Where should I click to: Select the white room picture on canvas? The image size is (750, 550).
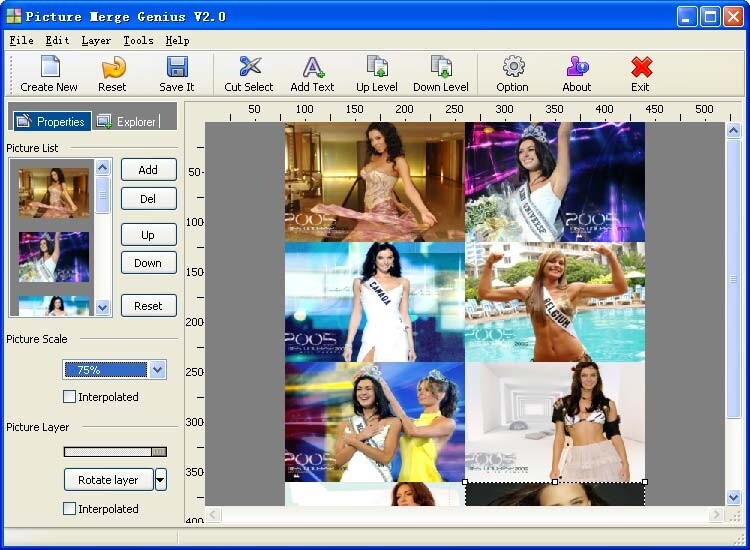(555, 422)
